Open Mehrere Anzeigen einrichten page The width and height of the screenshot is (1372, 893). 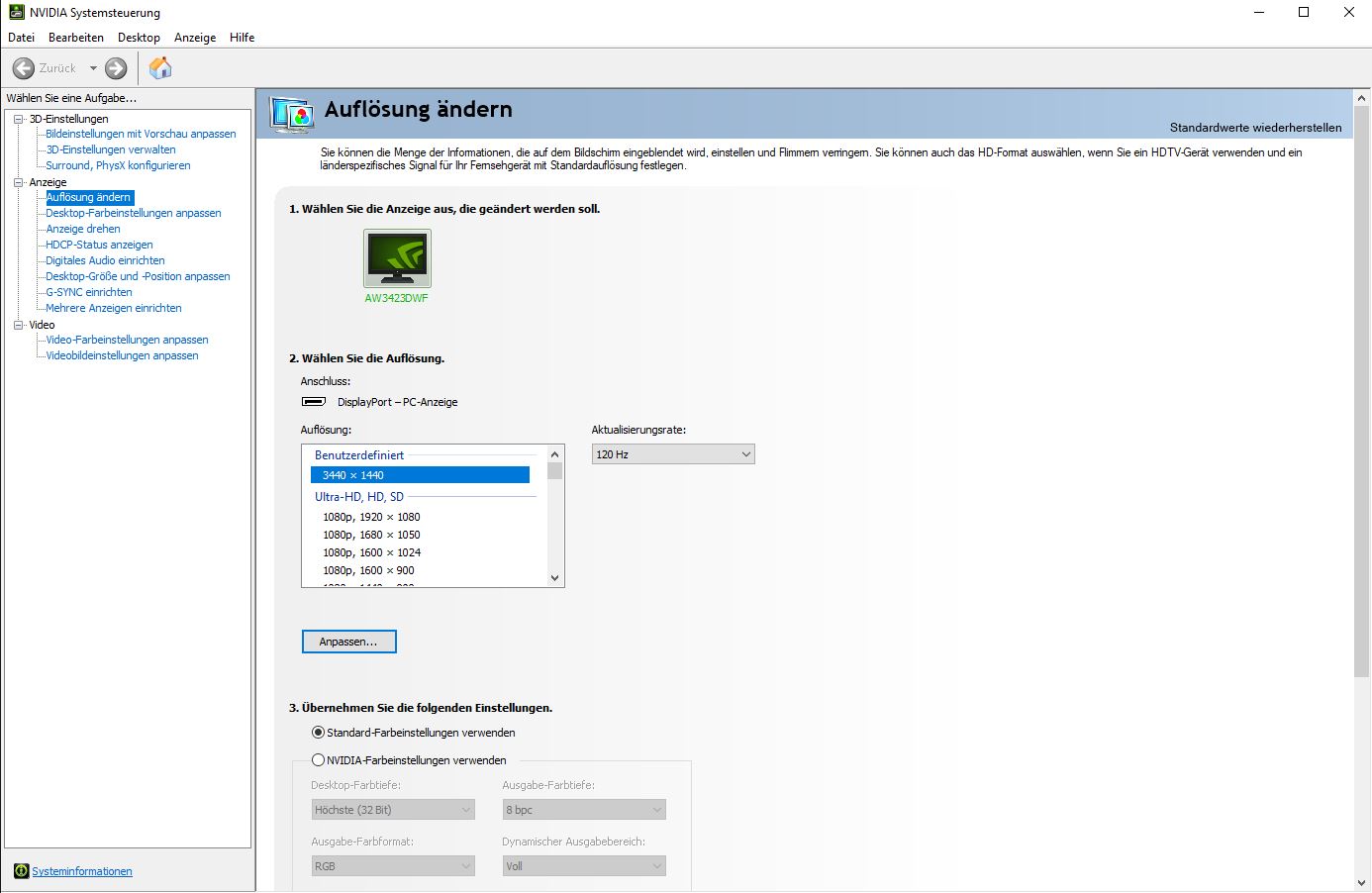click(114, 308)
